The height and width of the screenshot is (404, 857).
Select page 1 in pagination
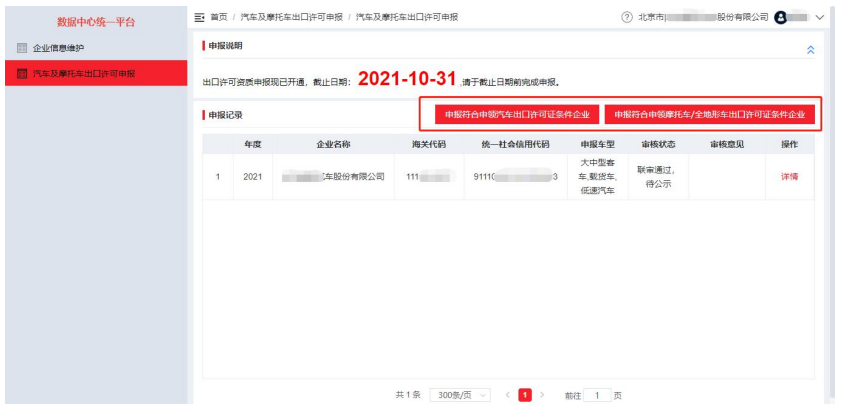525,395
